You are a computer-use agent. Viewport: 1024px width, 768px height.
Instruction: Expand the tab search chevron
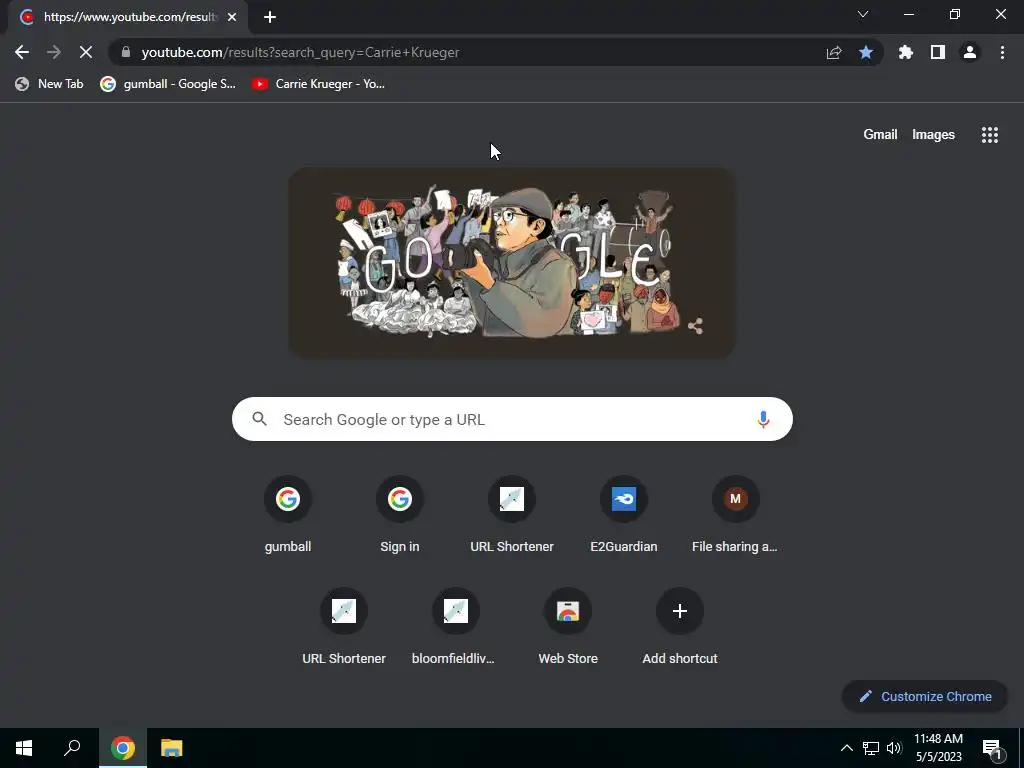pyautogui.click(x=863, y=14)
